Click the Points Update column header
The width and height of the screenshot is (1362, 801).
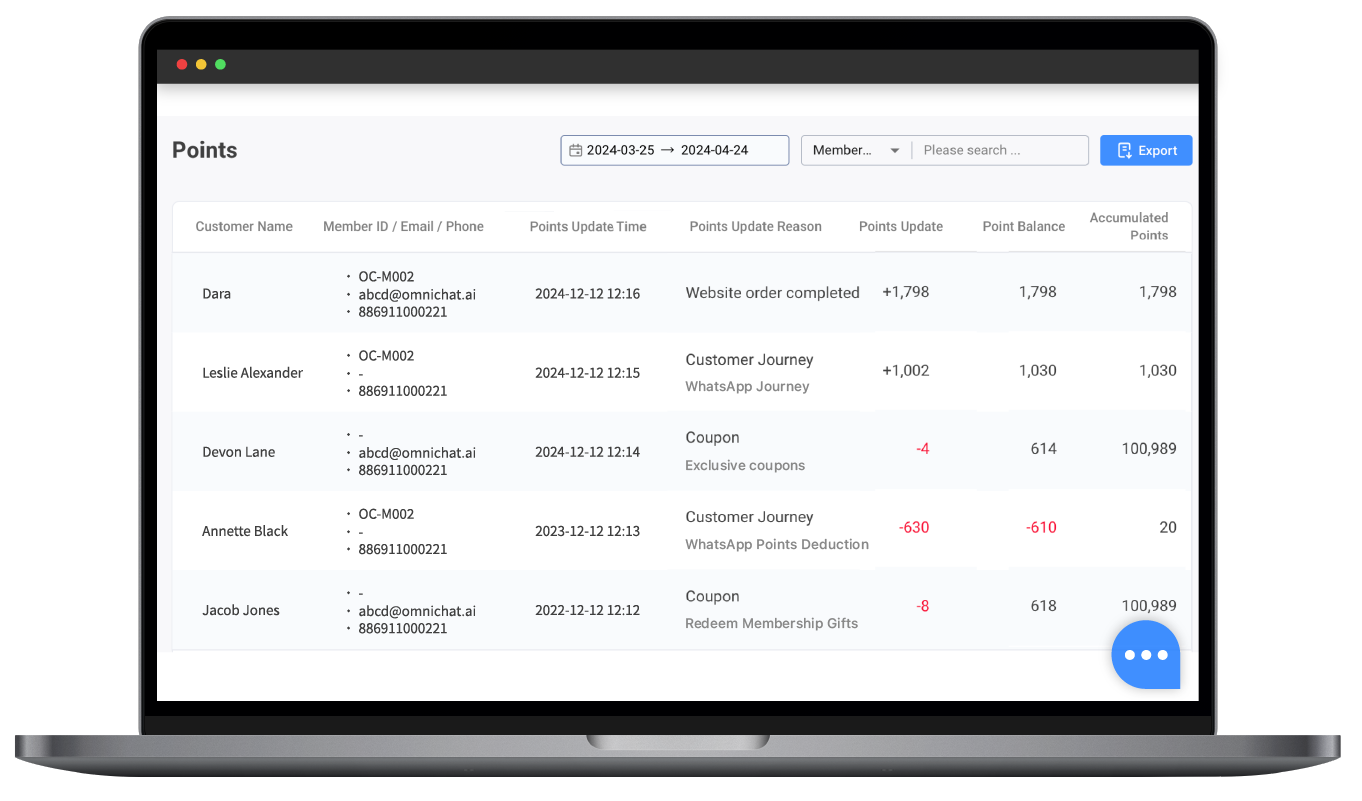pos(901,227)
